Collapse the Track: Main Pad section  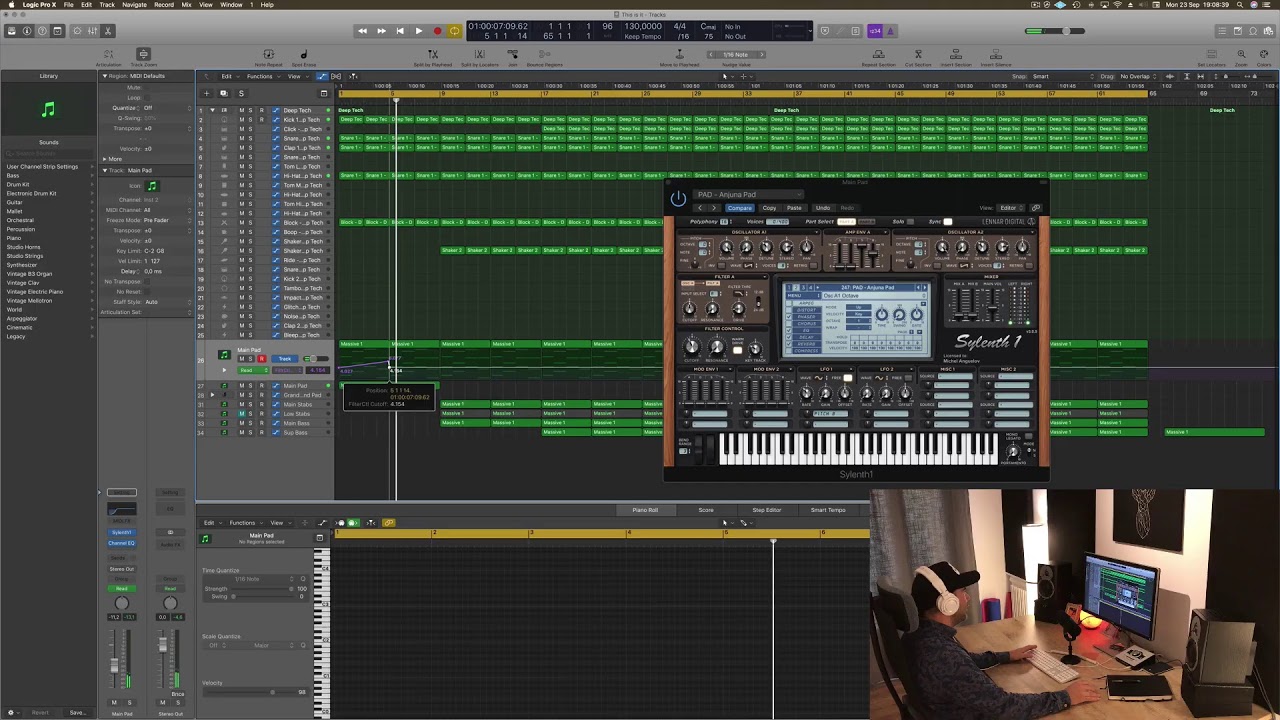click(x=104, y=171)
